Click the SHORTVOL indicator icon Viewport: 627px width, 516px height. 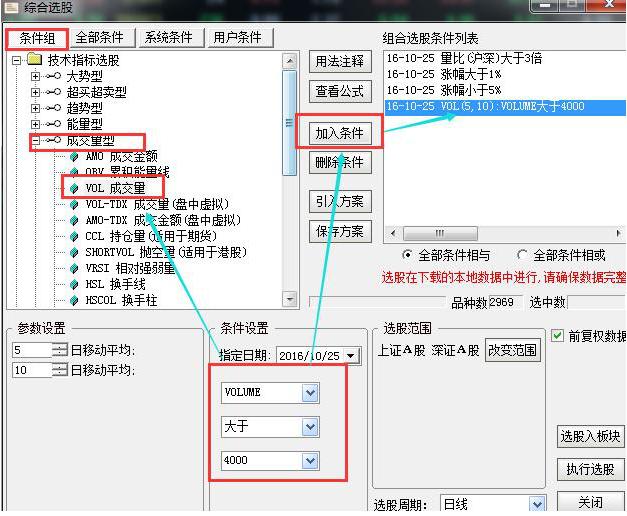(74, 252)
